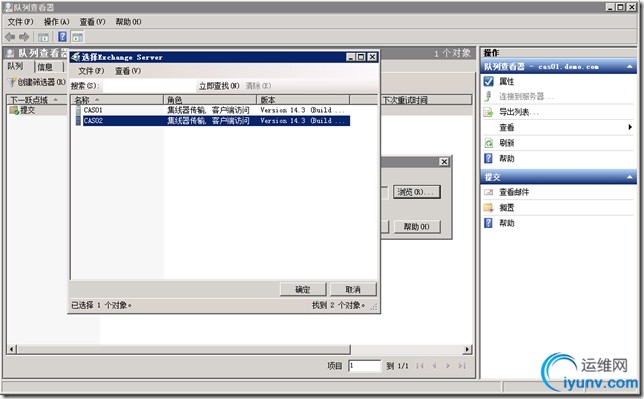Go to last page pager button
644x399 pixels.
(x=462, y=366)
